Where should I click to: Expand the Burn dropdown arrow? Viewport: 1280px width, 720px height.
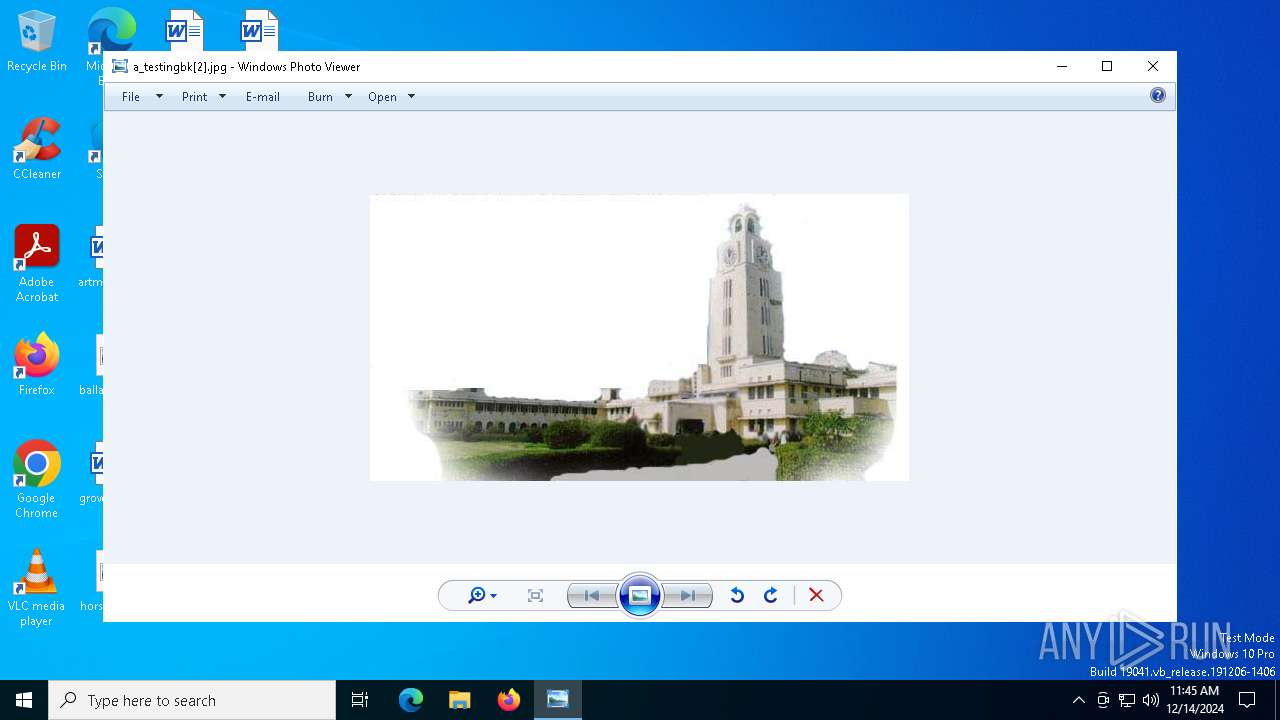coord(348,97)
